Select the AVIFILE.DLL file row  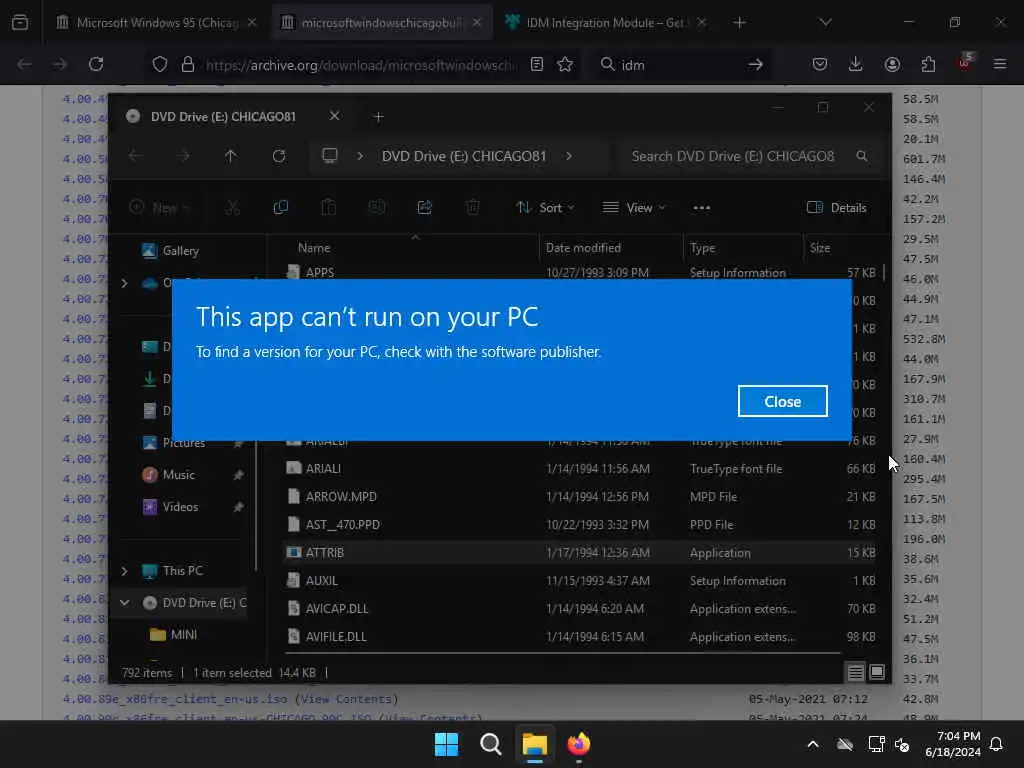tap(581, 637)
